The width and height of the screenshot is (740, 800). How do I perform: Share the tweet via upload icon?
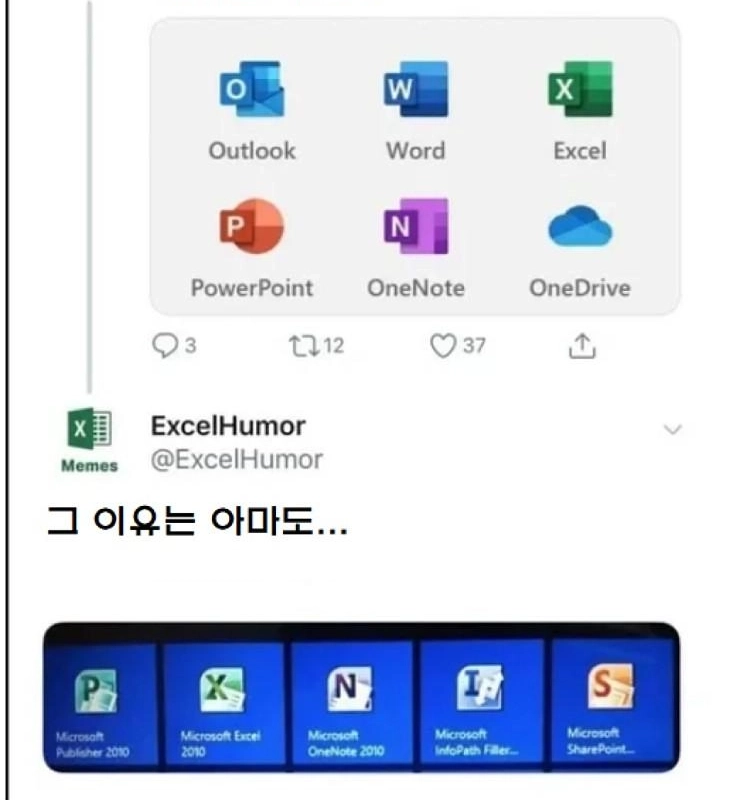tap(582, 346)
